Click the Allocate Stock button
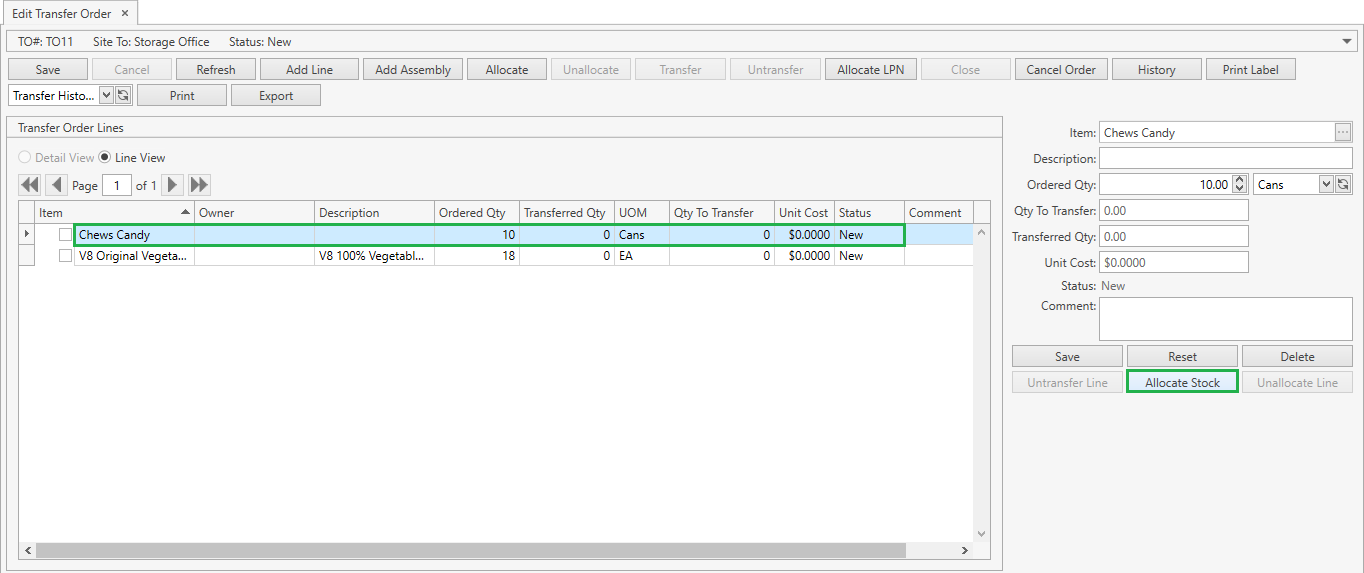 click(x=1182, y=383)
